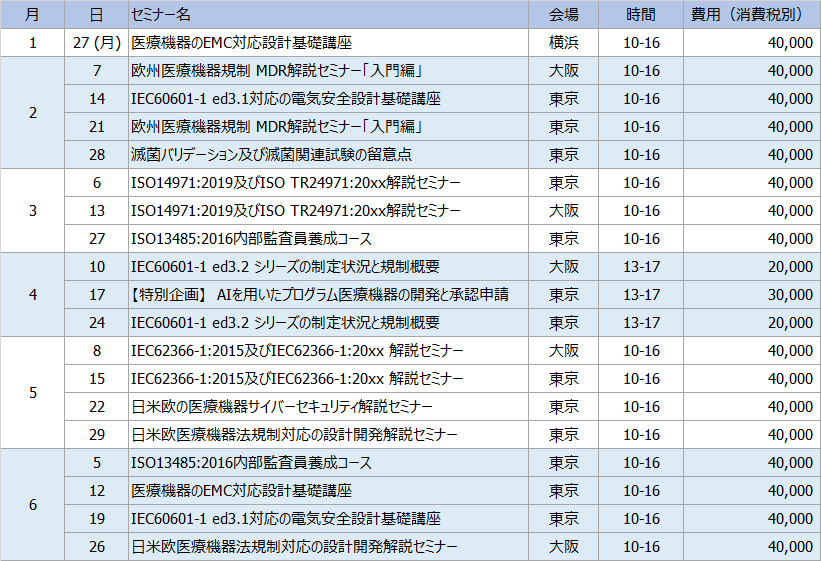Viewport: 821px width, 561px height.
Task: Click 医療機器のEMC対応設計基礎講座 in the January row
Action: point(241,43)
